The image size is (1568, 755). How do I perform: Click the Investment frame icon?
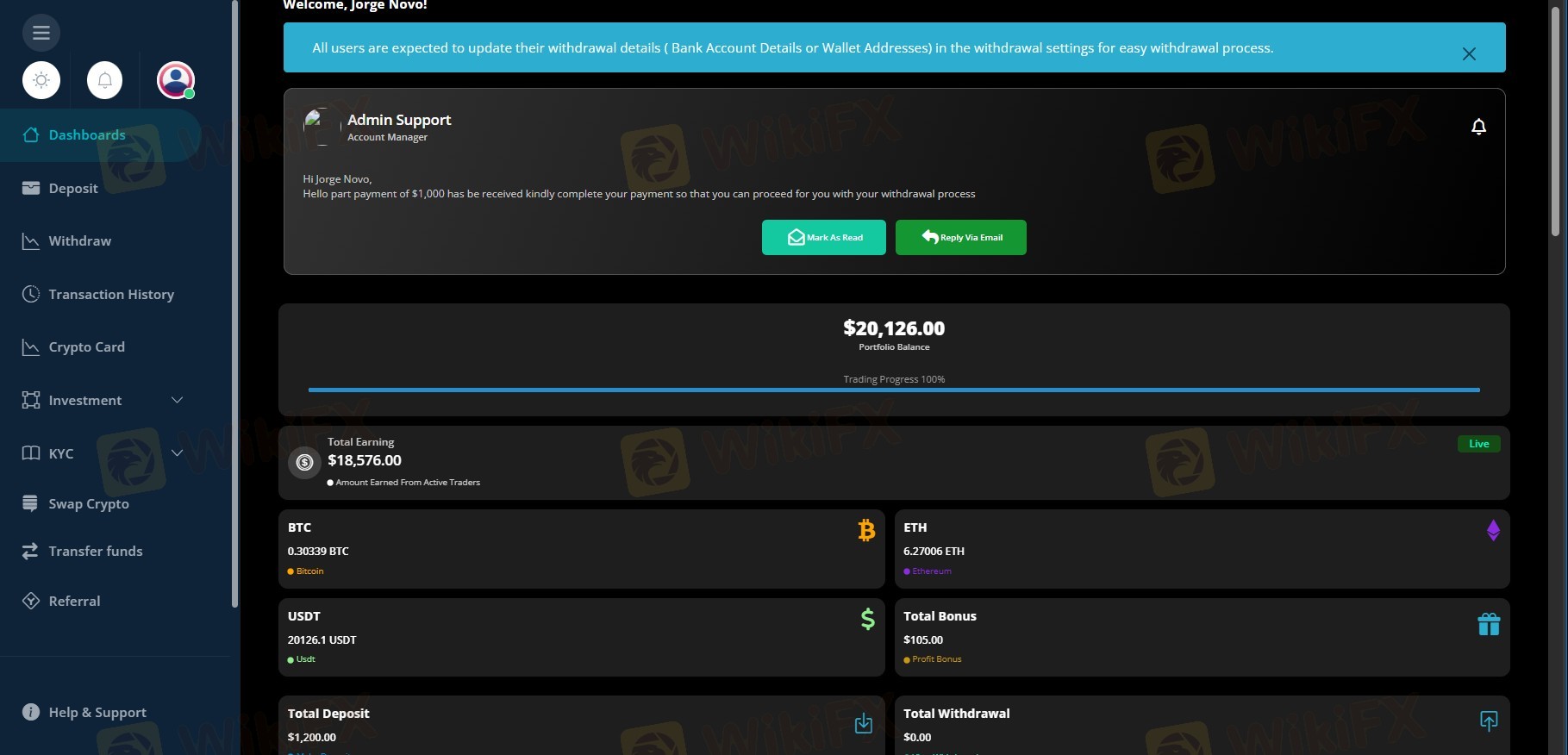coord(31,400)
